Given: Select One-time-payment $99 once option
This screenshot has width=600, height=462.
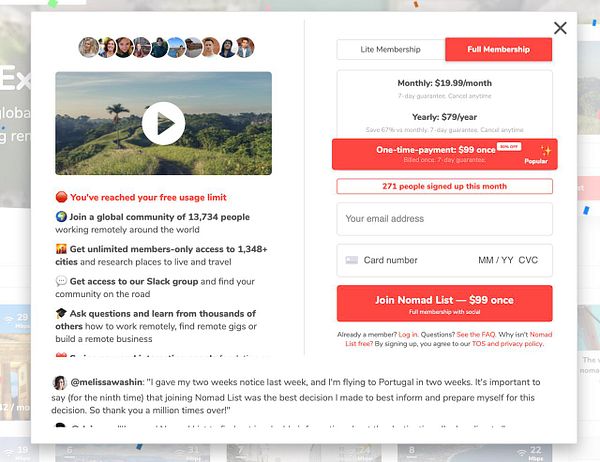Looking at the screenshot, I should [445, 154].
